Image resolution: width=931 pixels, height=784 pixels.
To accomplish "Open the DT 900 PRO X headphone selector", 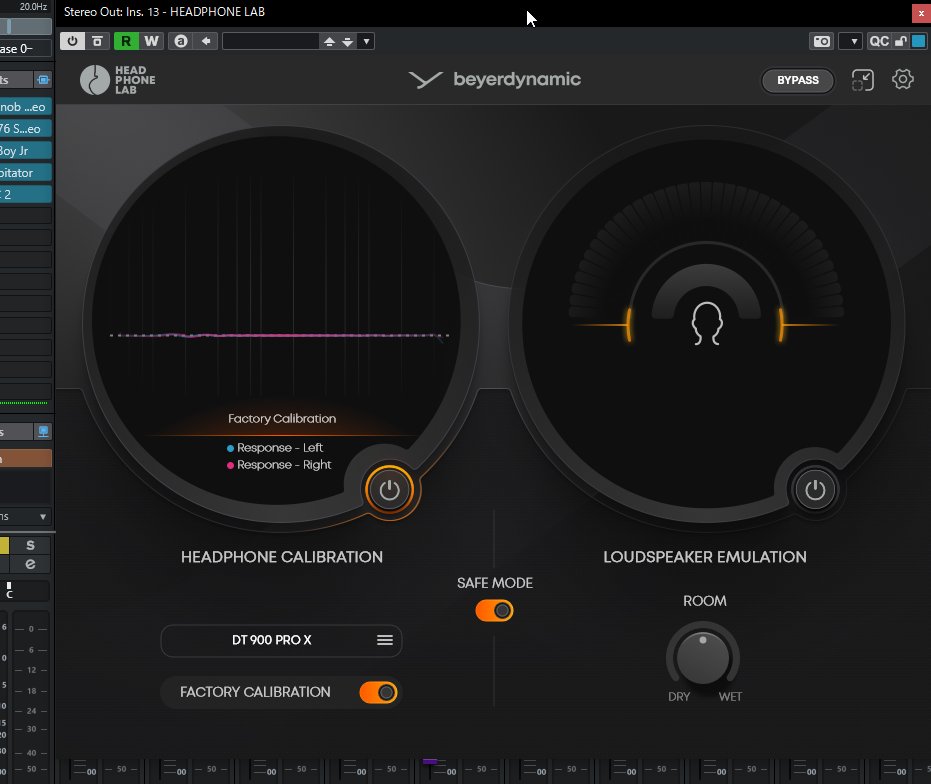I will coord(281,640).
